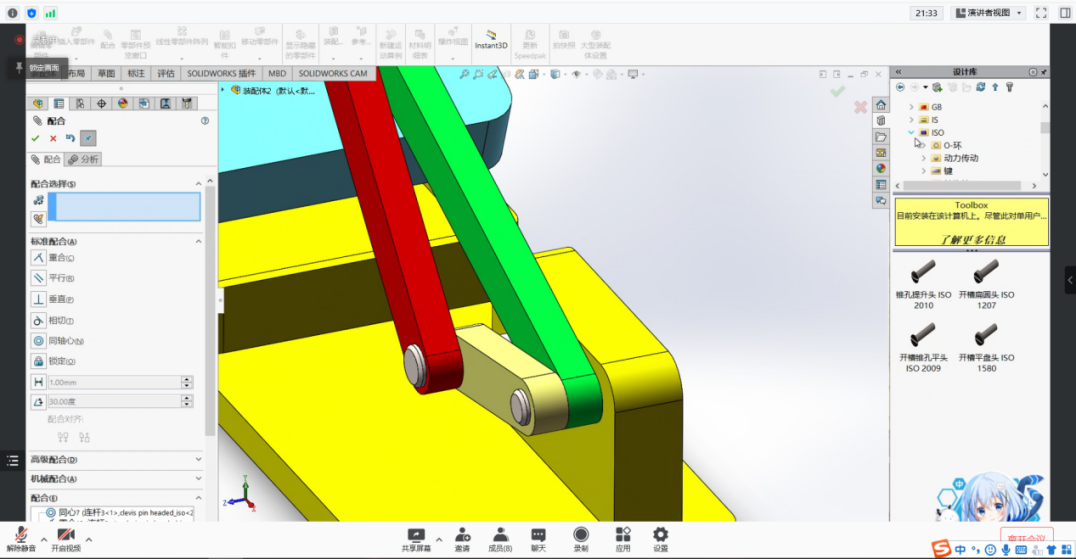This screenshot has height=559, width=1076.
Task: Expand the 高级配合 section
Action: pyautogui.click(x=198, y=460)
